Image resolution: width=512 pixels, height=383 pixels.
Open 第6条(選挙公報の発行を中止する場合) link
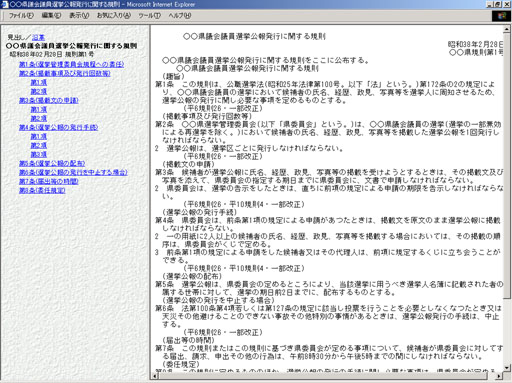[73, 172]
